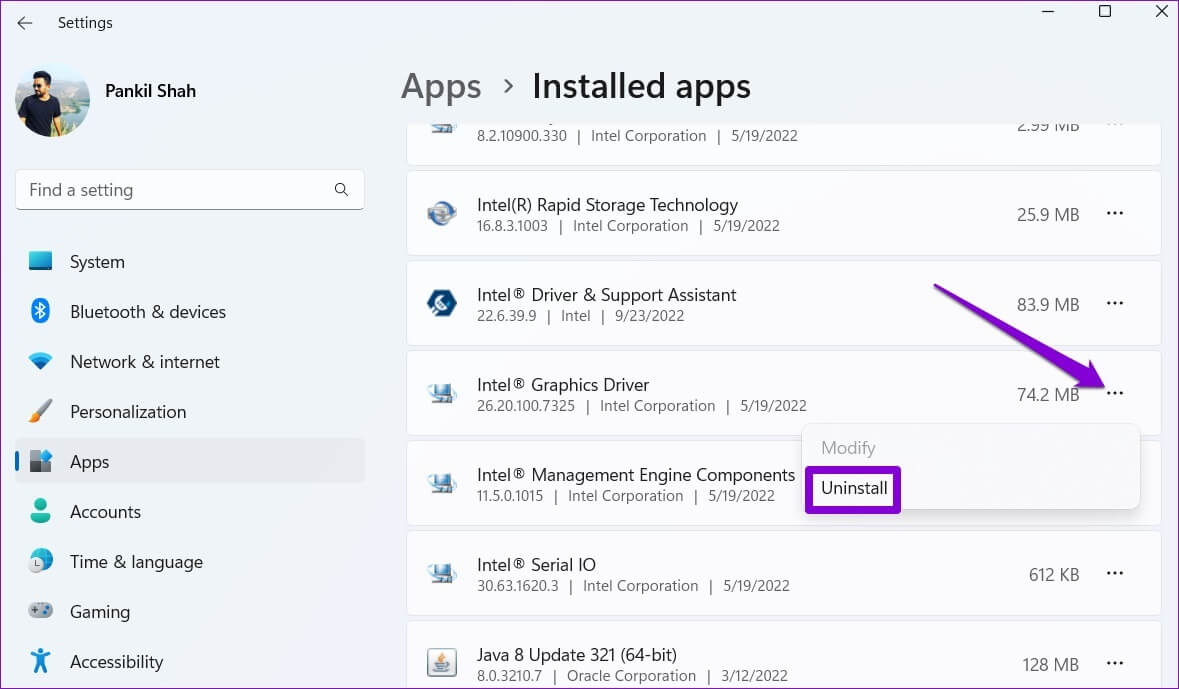Minimize the Settings window
The width and height of the screenshot is (1179, 689).
1047,11
